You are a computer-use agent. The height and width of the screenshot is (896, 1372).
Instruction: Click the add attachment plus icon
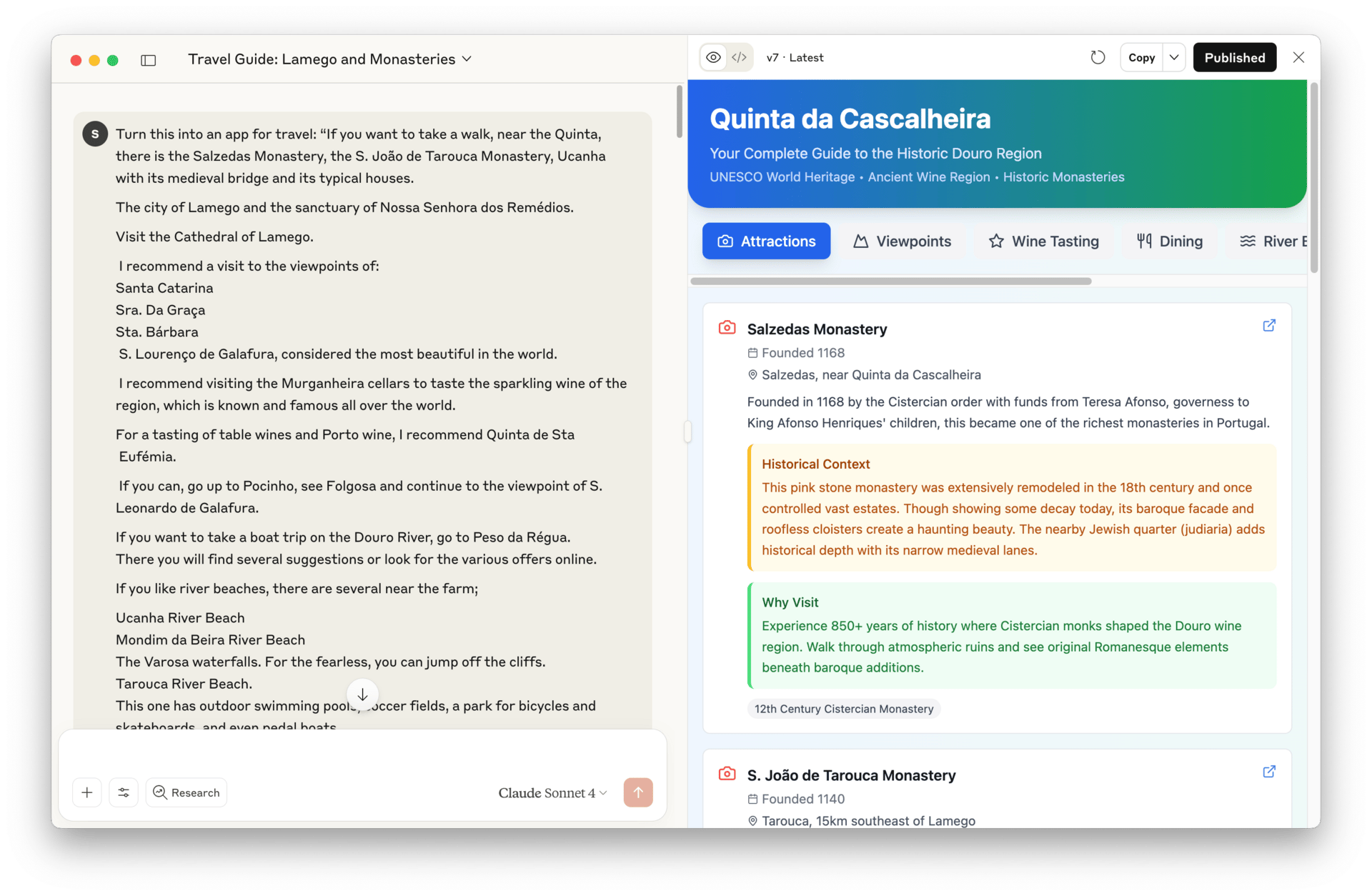87,792
